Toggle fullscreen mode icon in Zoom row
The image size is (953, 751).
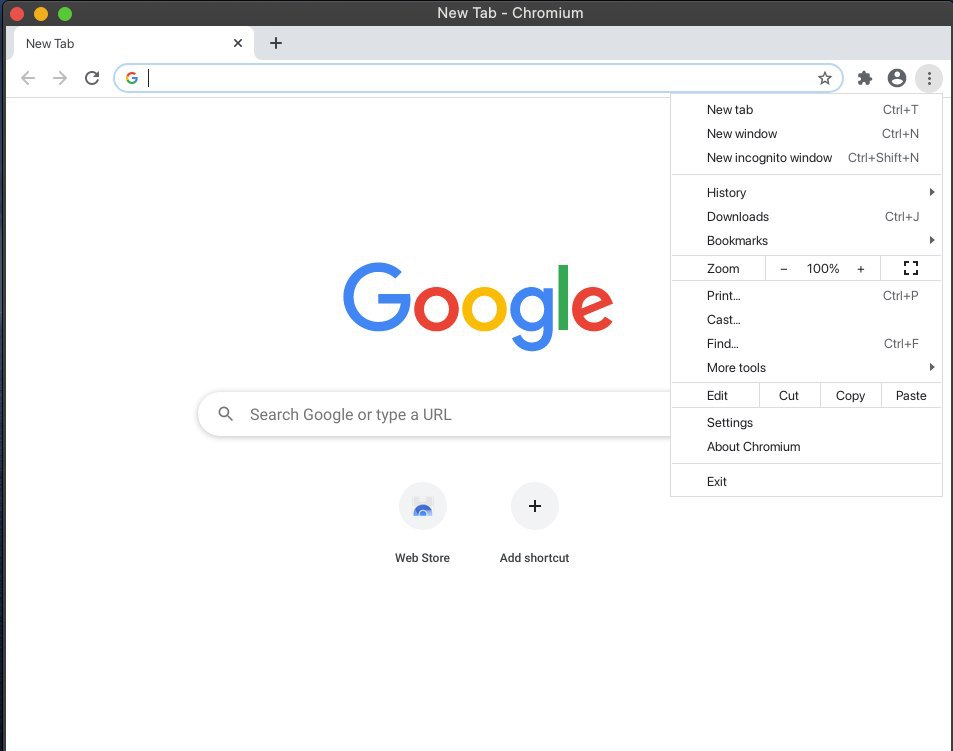(x=910, y=268)
